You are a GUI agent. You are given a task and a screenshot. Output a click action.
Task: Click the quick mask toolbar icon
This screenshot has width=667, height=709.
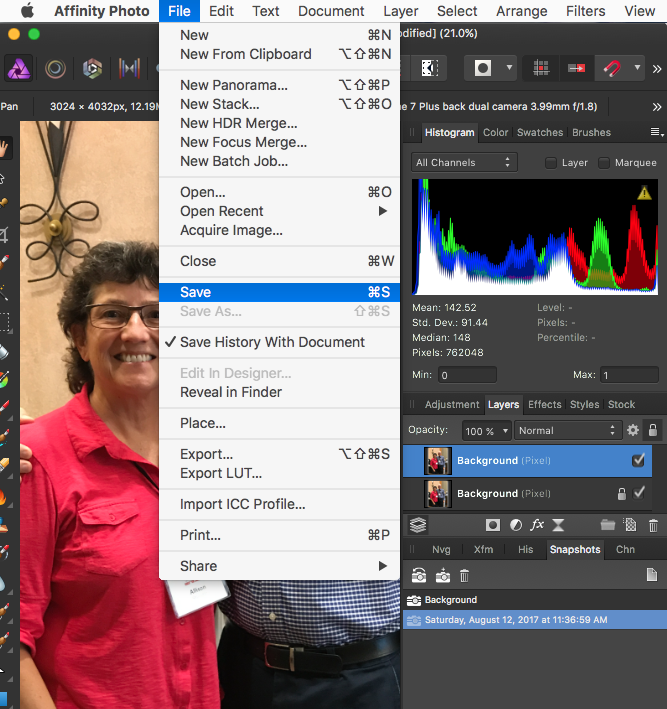pyautogui.click(x=483, y=68)
